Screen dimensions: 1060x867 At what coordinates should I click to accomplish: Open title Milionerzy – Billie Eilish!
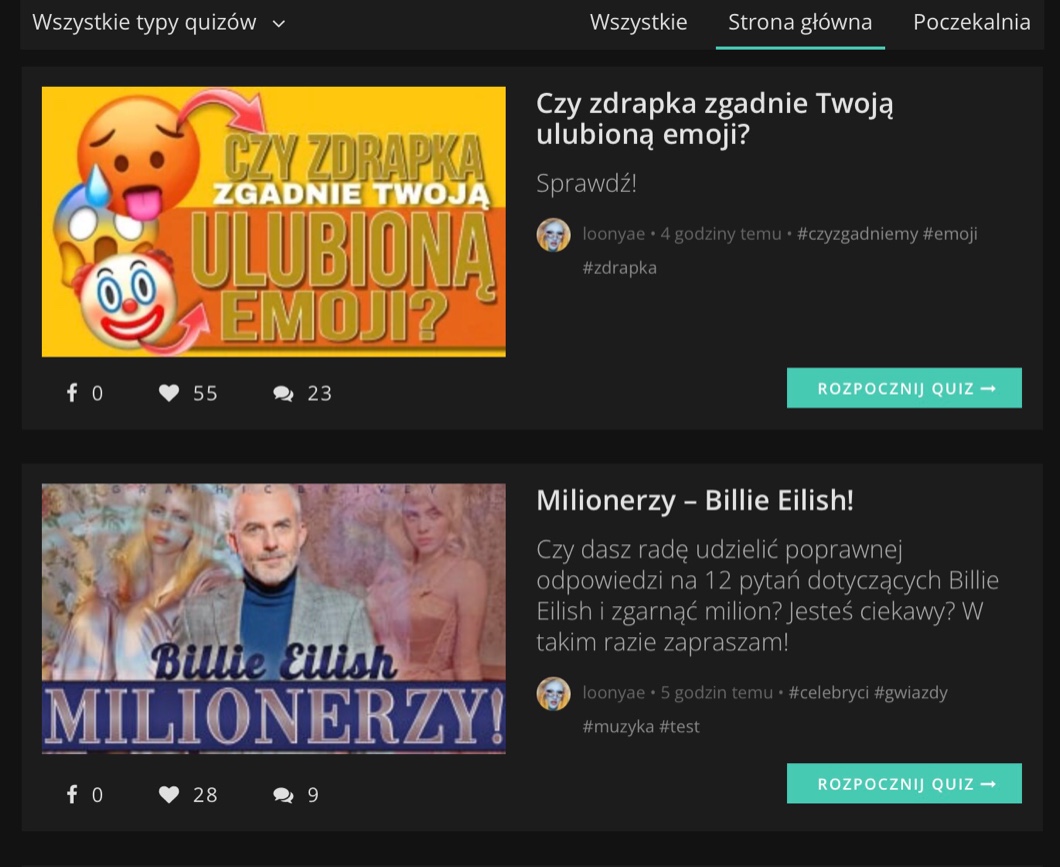(695, 501)
